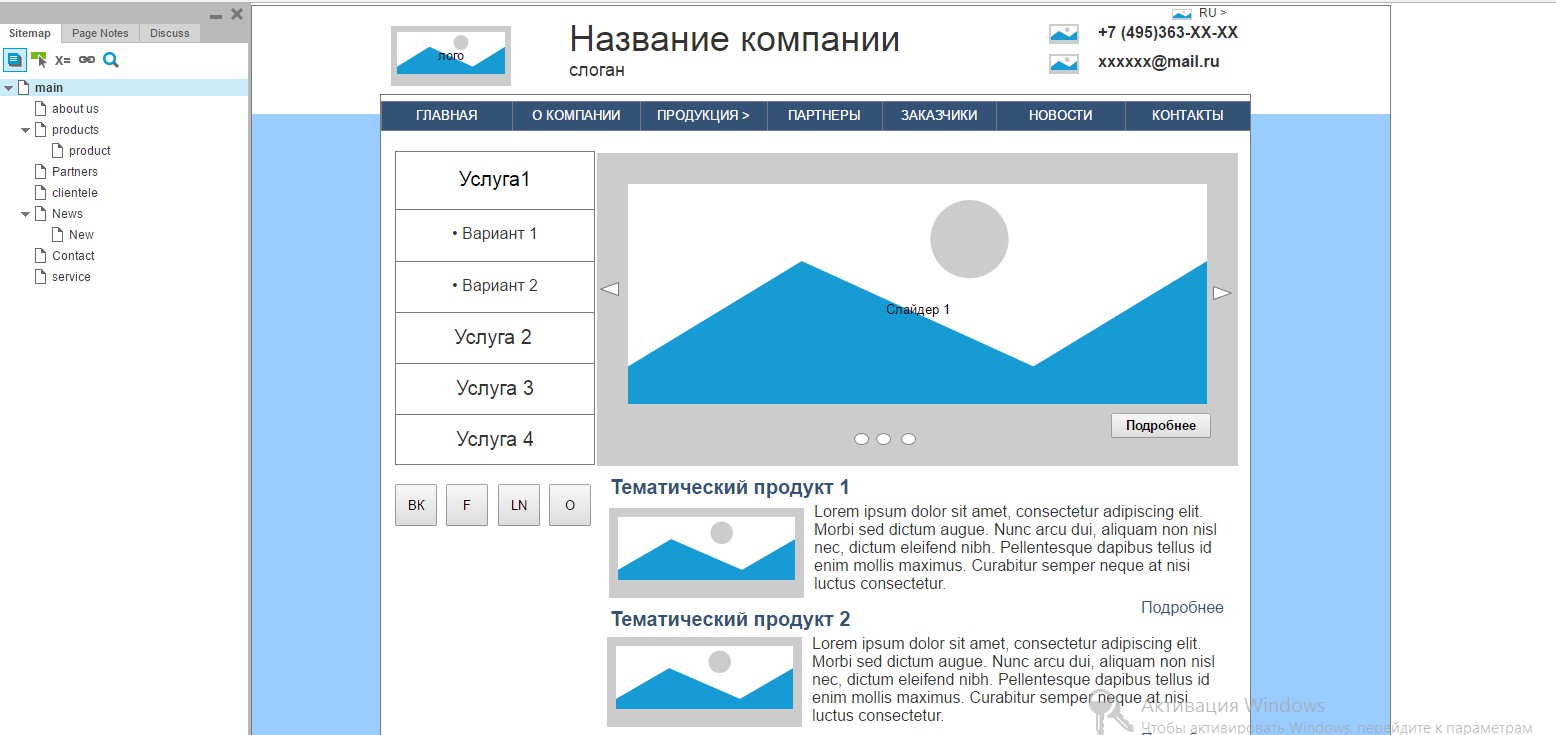Viewport: 1556px width, 735px height.
Task: Open the service page in sitemap
Action: click(x=71, y=277)
